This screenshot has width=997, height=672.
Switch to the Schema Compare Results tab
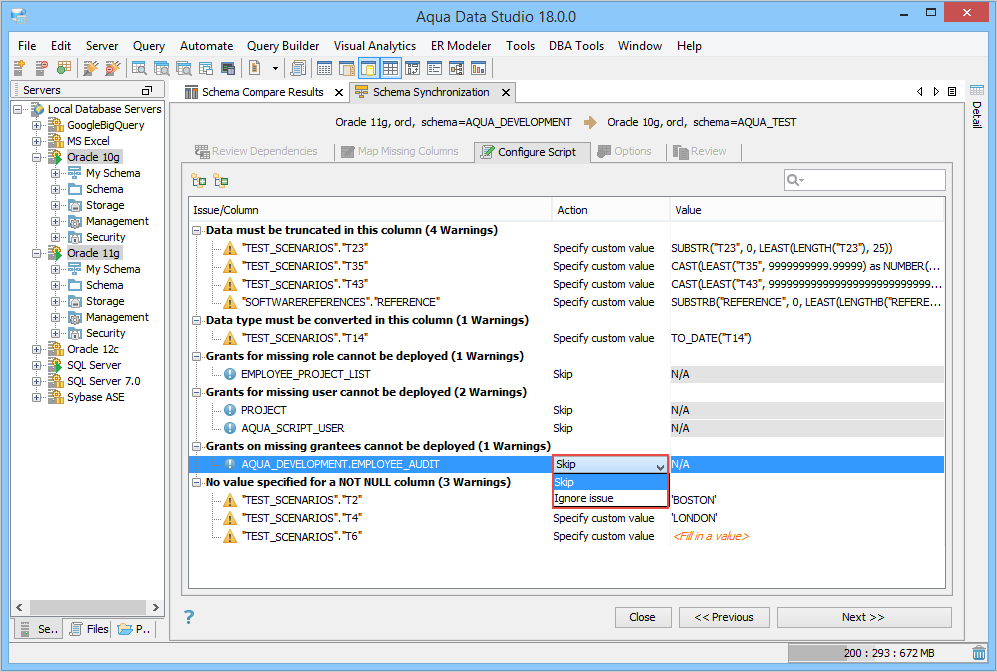coord(263,92)
